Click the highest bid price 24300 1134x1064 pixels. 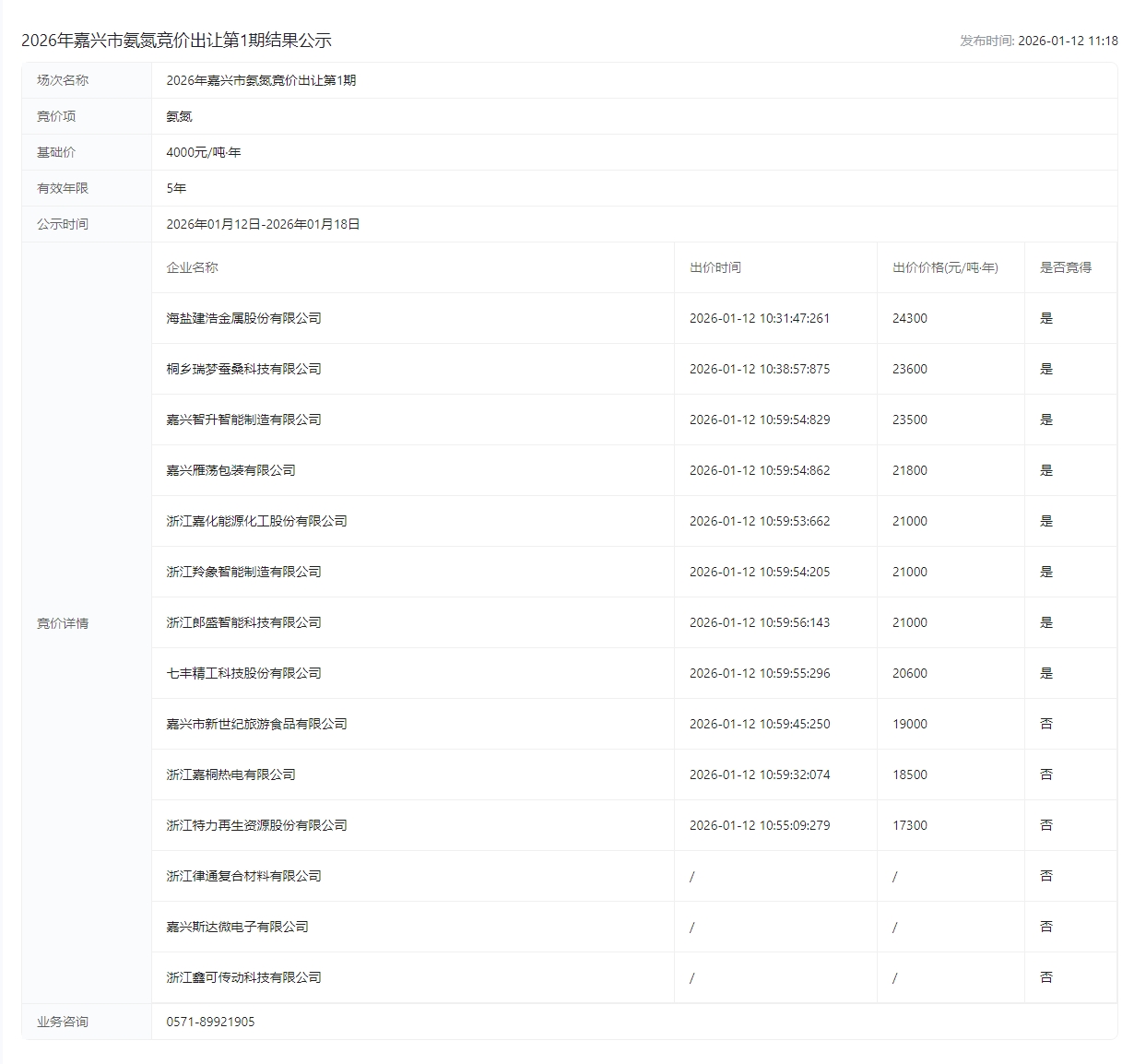(x=909, y=318)
